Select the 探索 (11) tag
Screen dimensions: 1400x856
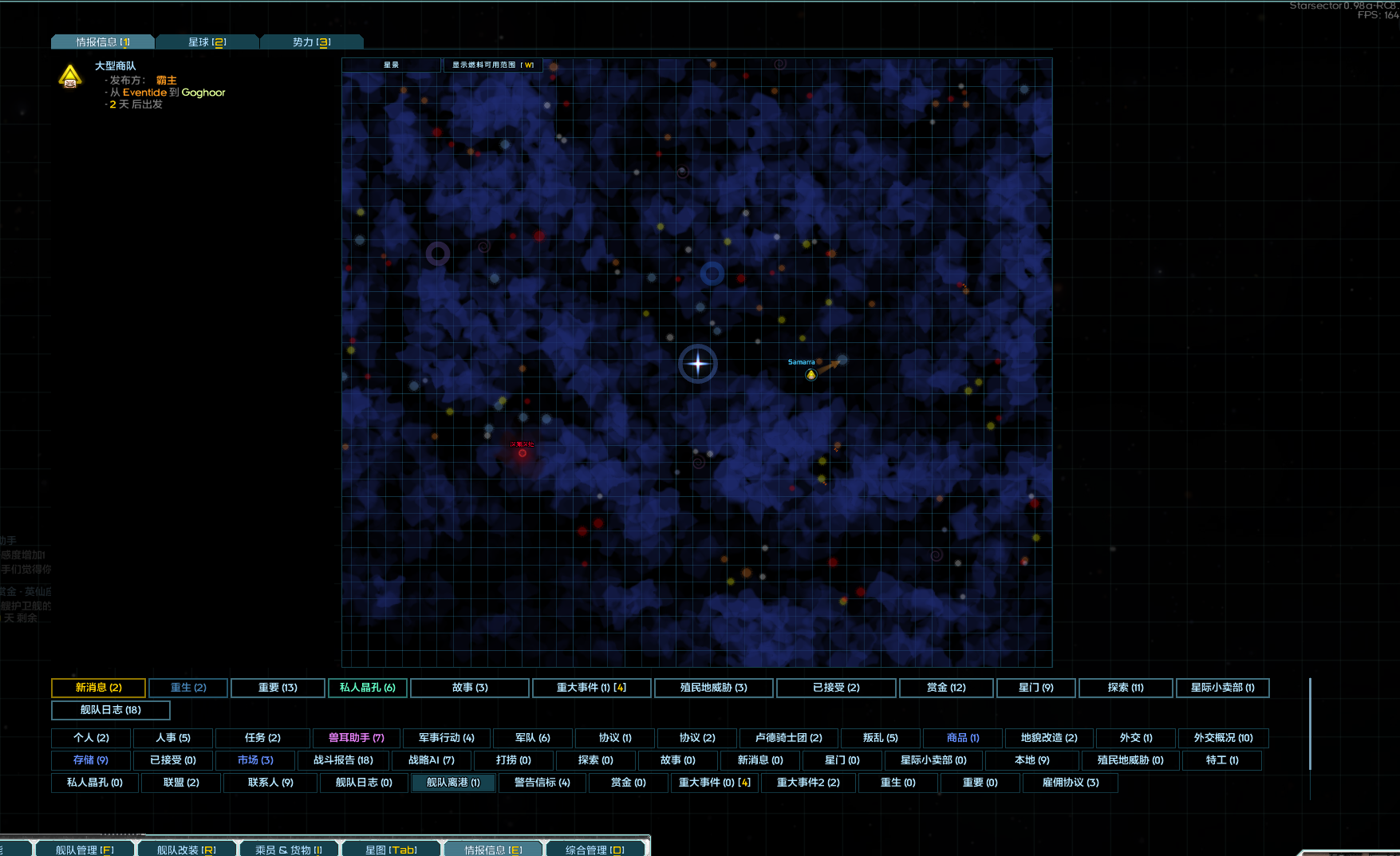coord(1126,688)
